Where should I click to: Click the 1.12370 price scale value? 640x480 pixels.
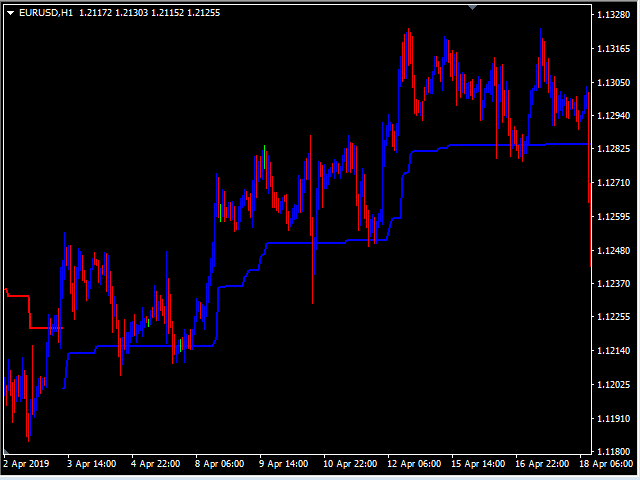(613, 283)
